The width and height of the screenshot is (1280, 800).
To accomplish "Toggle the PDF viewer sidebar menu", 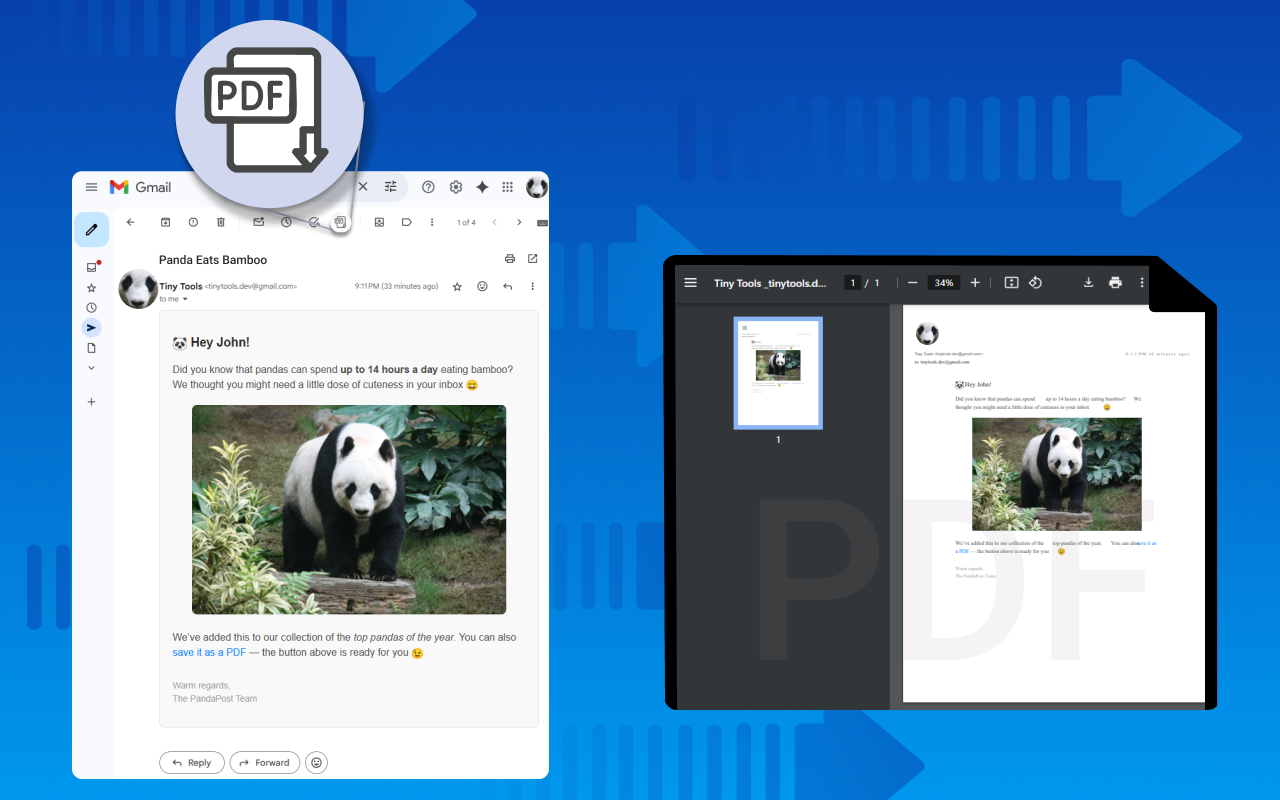I will click(690, 283).
